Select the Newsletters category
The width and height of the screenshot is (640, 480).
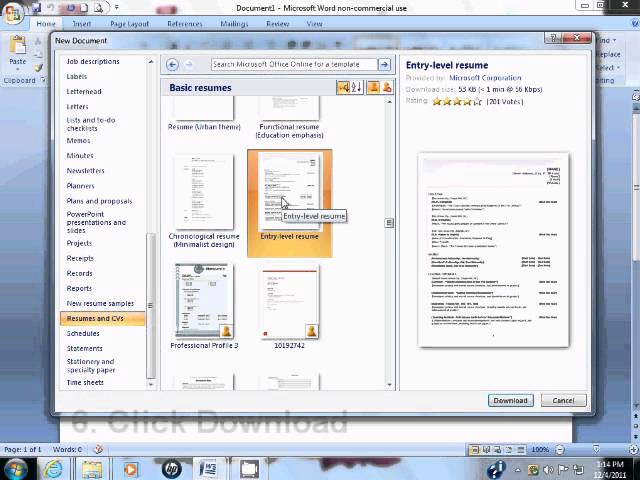[x=85, y=171]
